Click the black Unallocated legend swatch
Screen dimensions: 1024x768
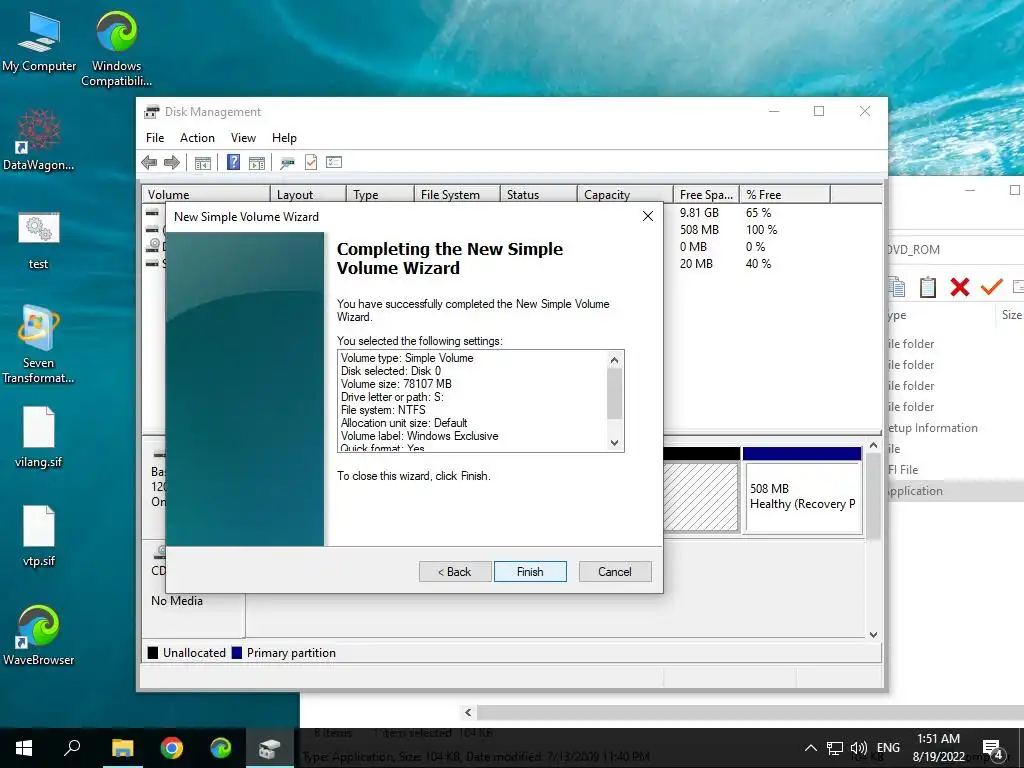click(153, 652)
